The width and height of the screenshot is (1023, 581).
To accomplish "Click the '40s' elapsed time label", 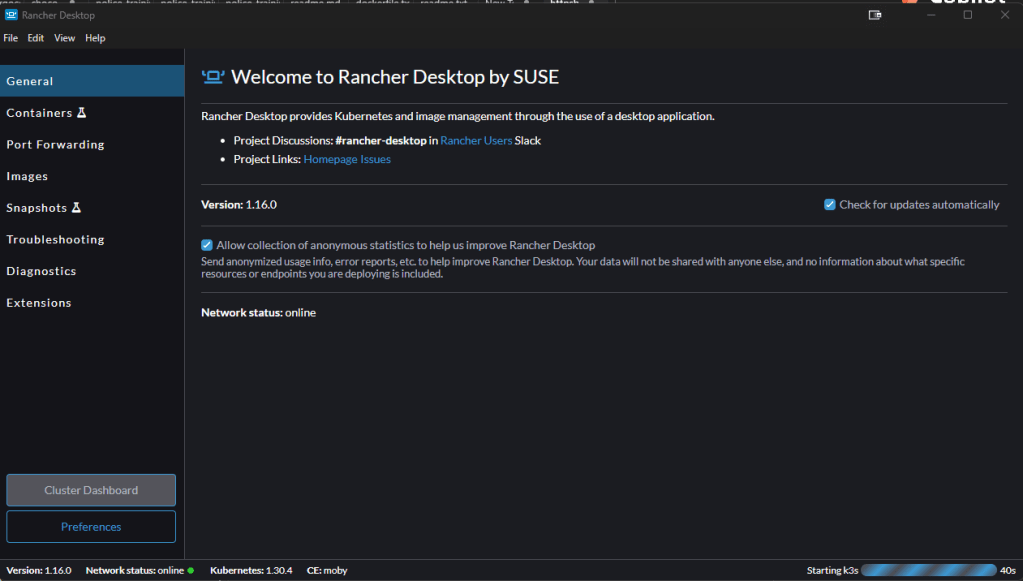I will (1007, 571).
